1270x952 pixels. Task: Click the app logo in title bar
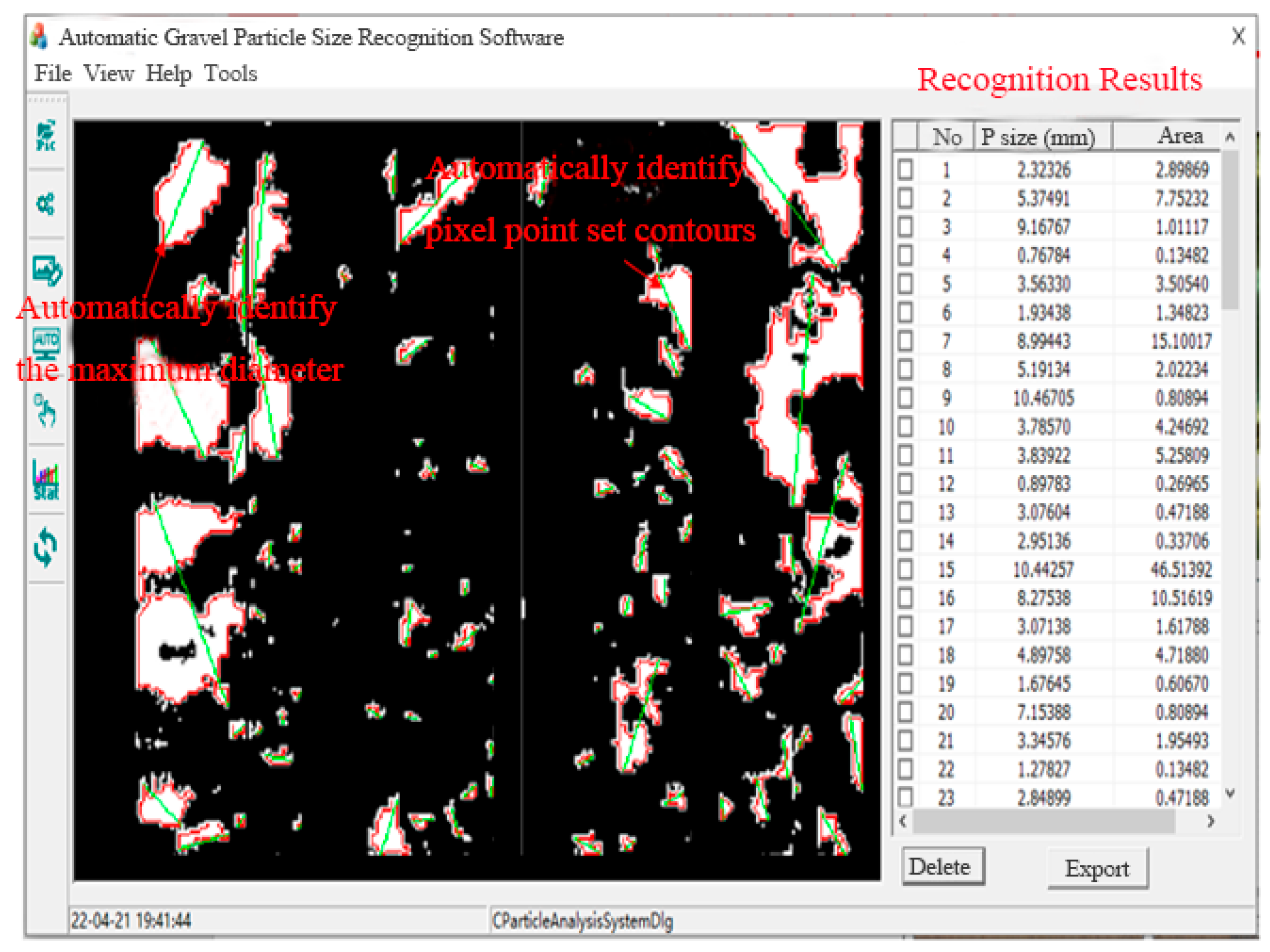pos(39,36)
